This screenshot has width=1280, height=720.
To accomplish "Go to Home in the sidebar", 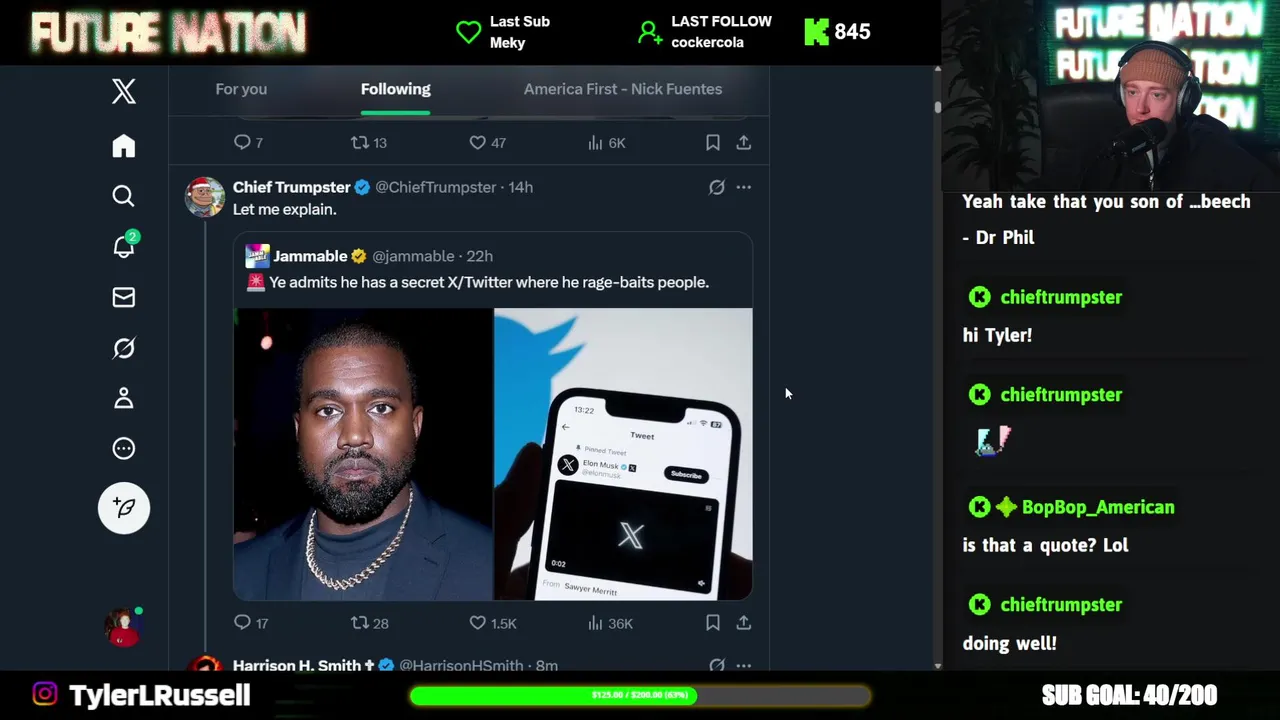I will [124, 146].
